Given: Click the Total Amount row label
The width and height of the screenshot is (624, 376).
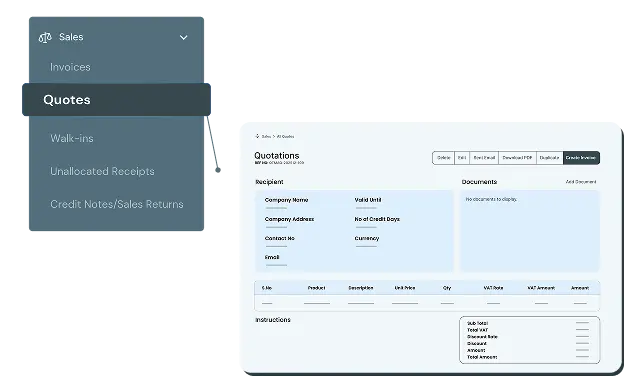Looking at the screenshot, I should coord(482,357).
